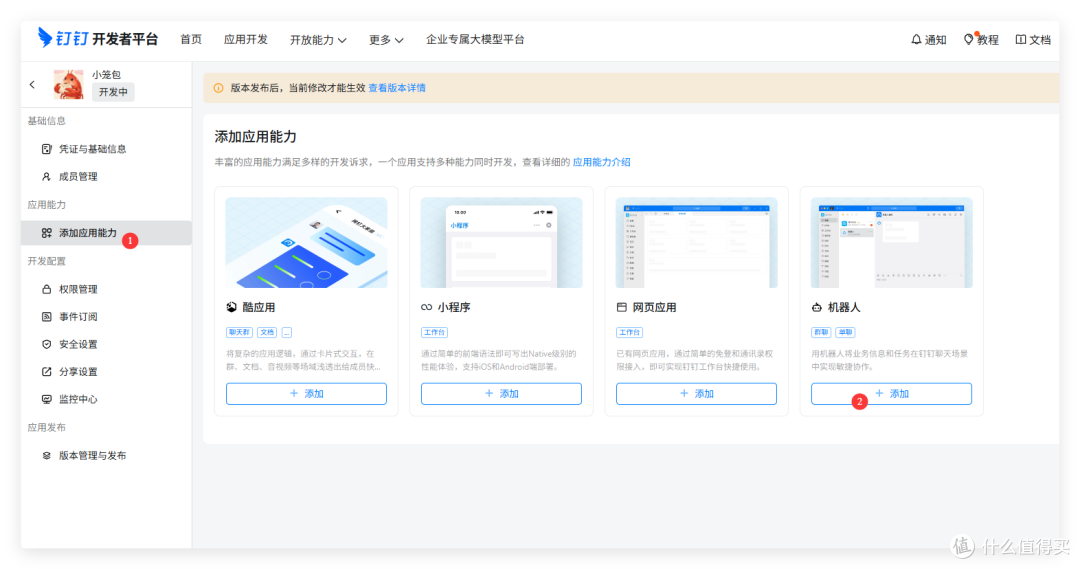Open 通知 in the top bar

tap(928, 40)
